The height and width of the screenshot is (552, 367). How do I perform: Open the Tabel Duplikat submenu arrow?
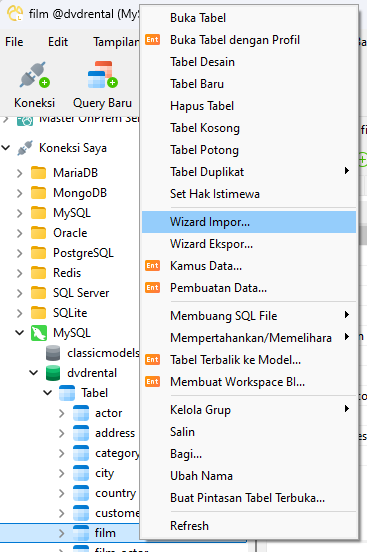pos(347,171)
